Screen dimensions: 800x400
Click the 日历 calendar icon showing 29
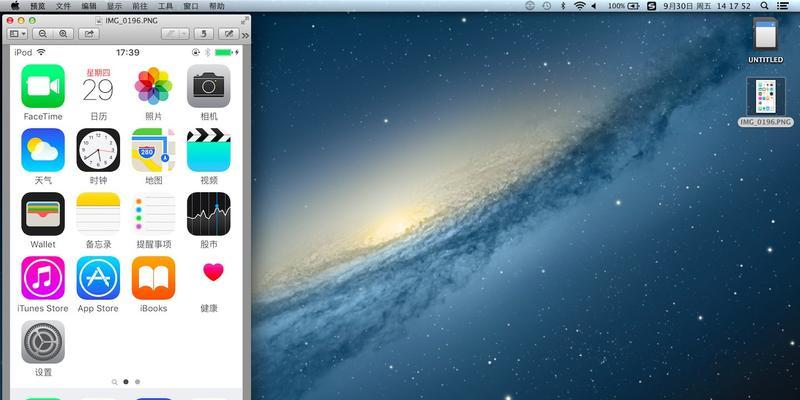(x=98, y=86)
